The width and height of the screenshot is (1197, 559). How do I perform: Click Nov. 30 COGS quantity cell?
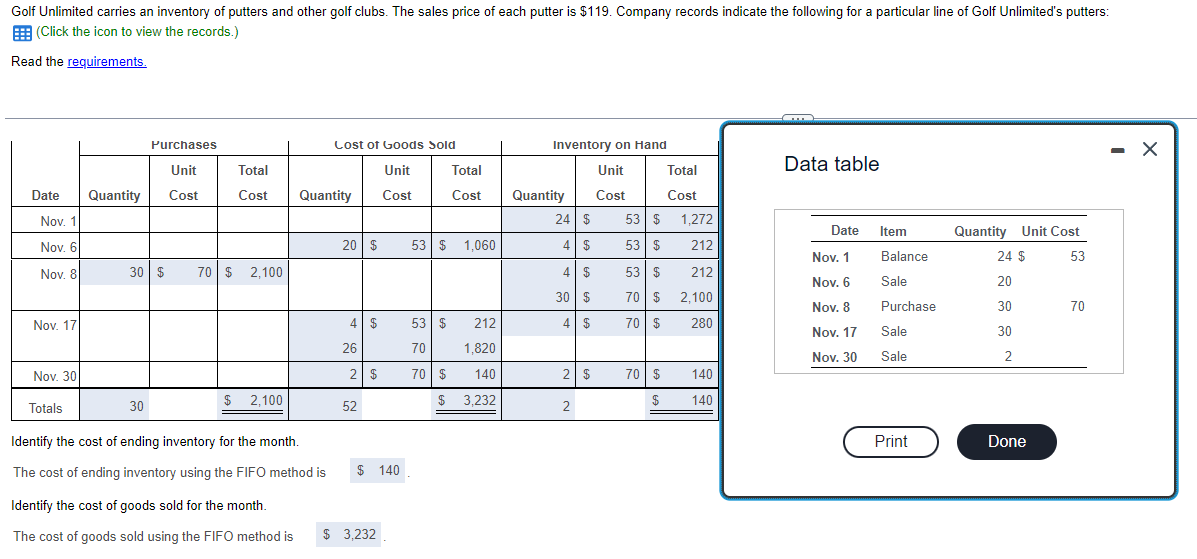(x=328, y=374)
